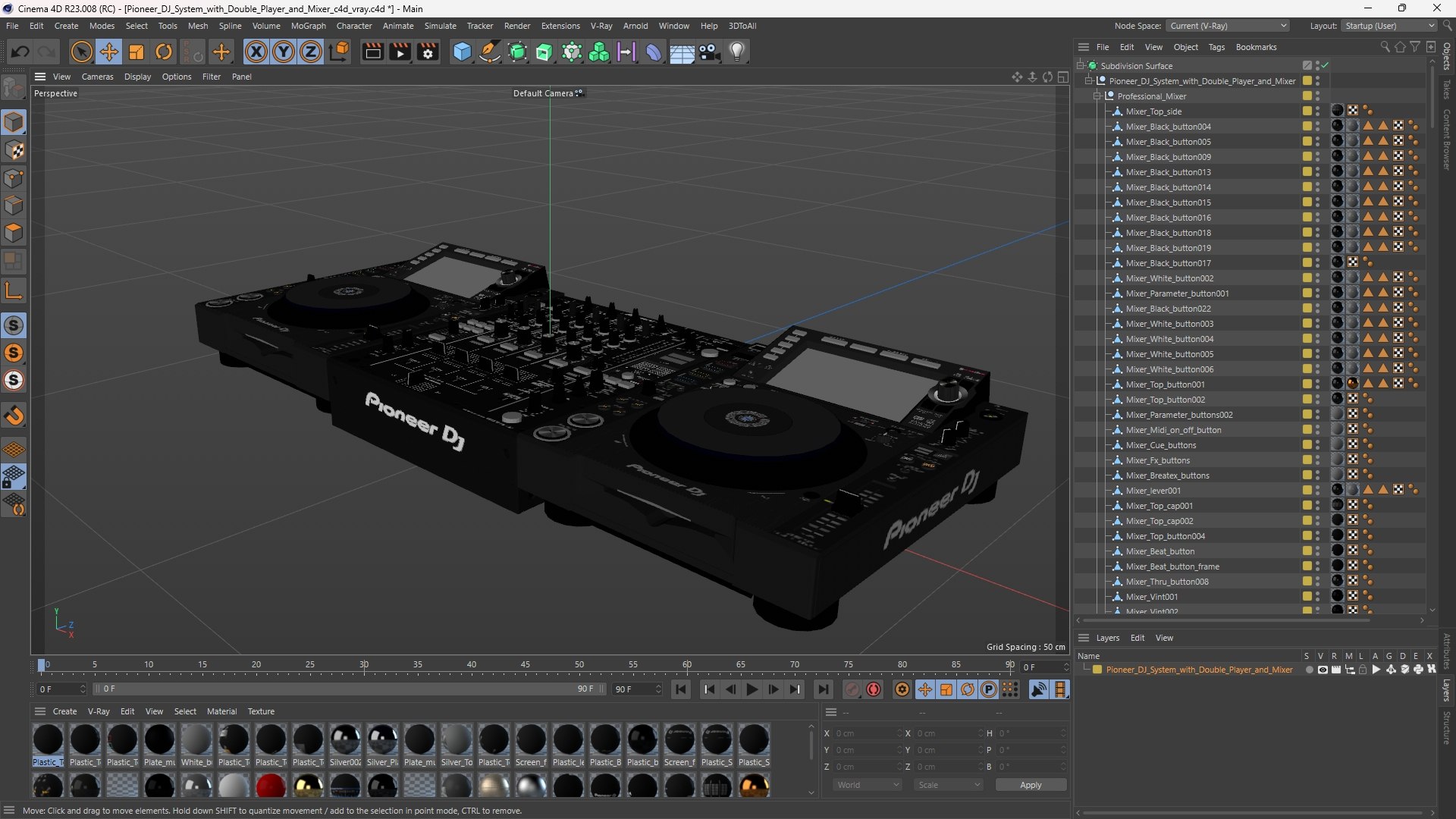Toggle Z-axis lock icon
This screenshot has width=1456, height=819.
point(311,52)
